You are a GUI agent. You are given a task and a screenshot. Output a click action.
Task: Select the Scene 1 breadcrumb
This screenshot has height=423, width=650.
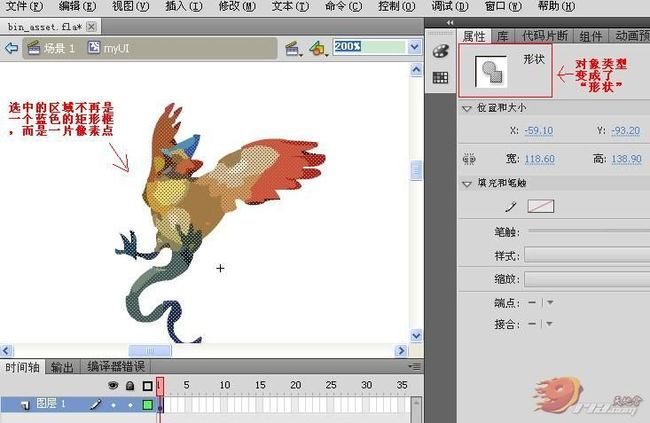[51, 49]
